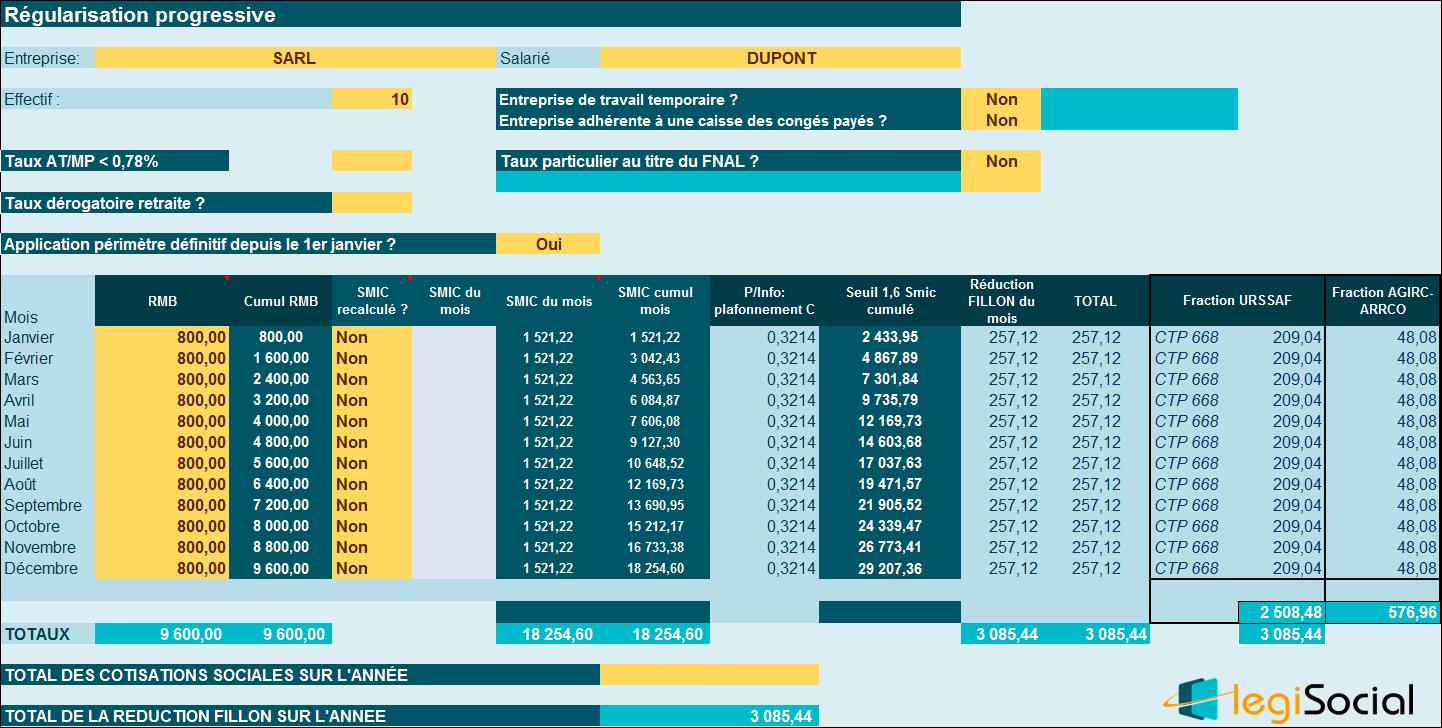Screen dimensions: 1442x728
Task: Open the Entreprise de travail temporaire Non choice
Action: 1000,99
